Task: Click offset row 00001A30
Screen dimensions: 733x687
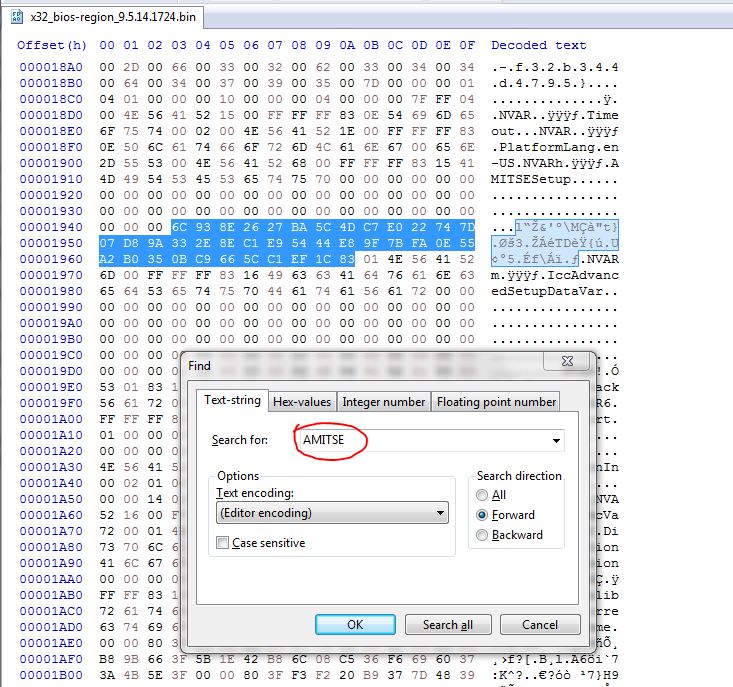Action: pyautogui.click(x=51, y=467)
